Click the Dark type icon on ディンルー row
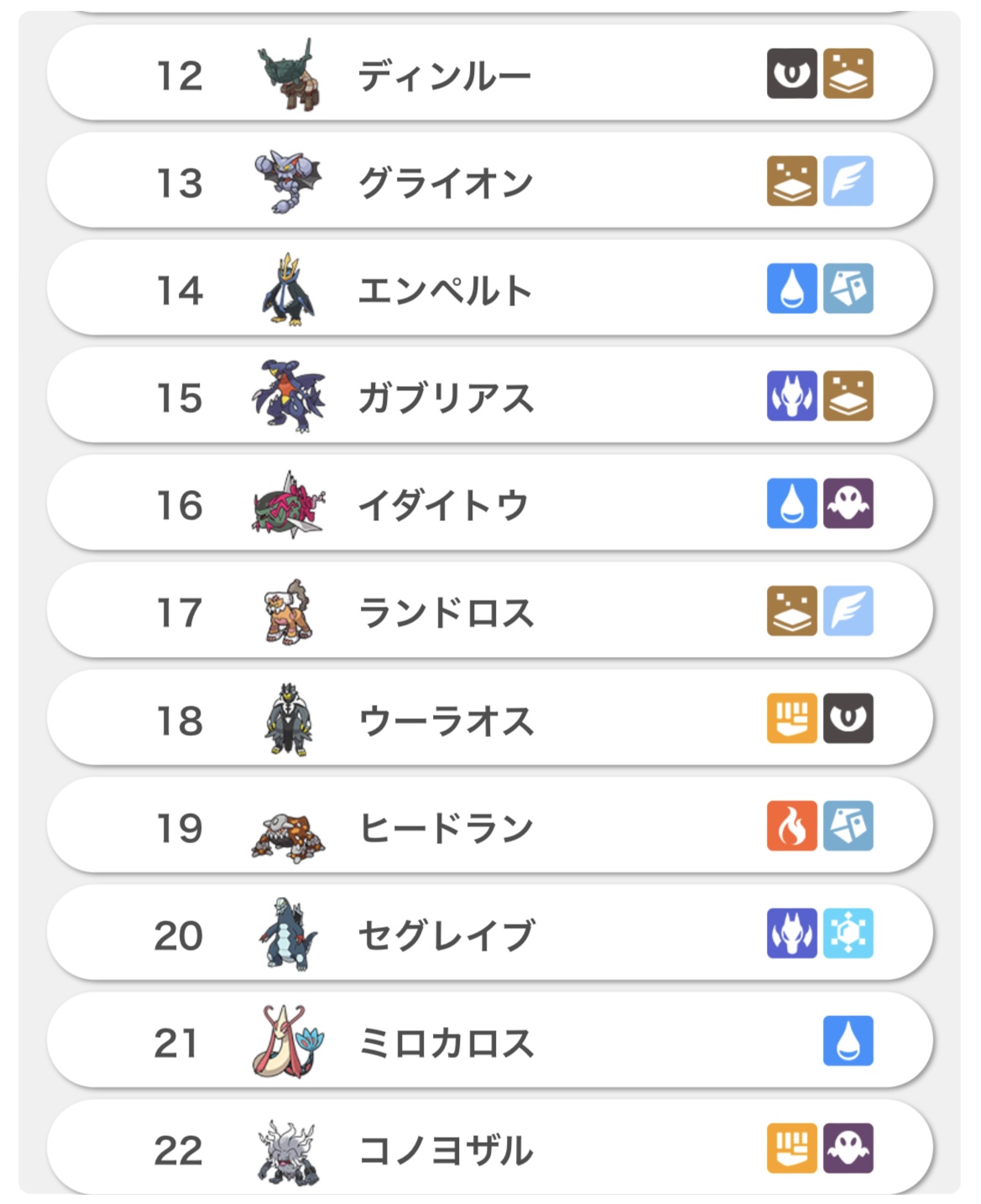981x1204 pixels. (791, 74)
